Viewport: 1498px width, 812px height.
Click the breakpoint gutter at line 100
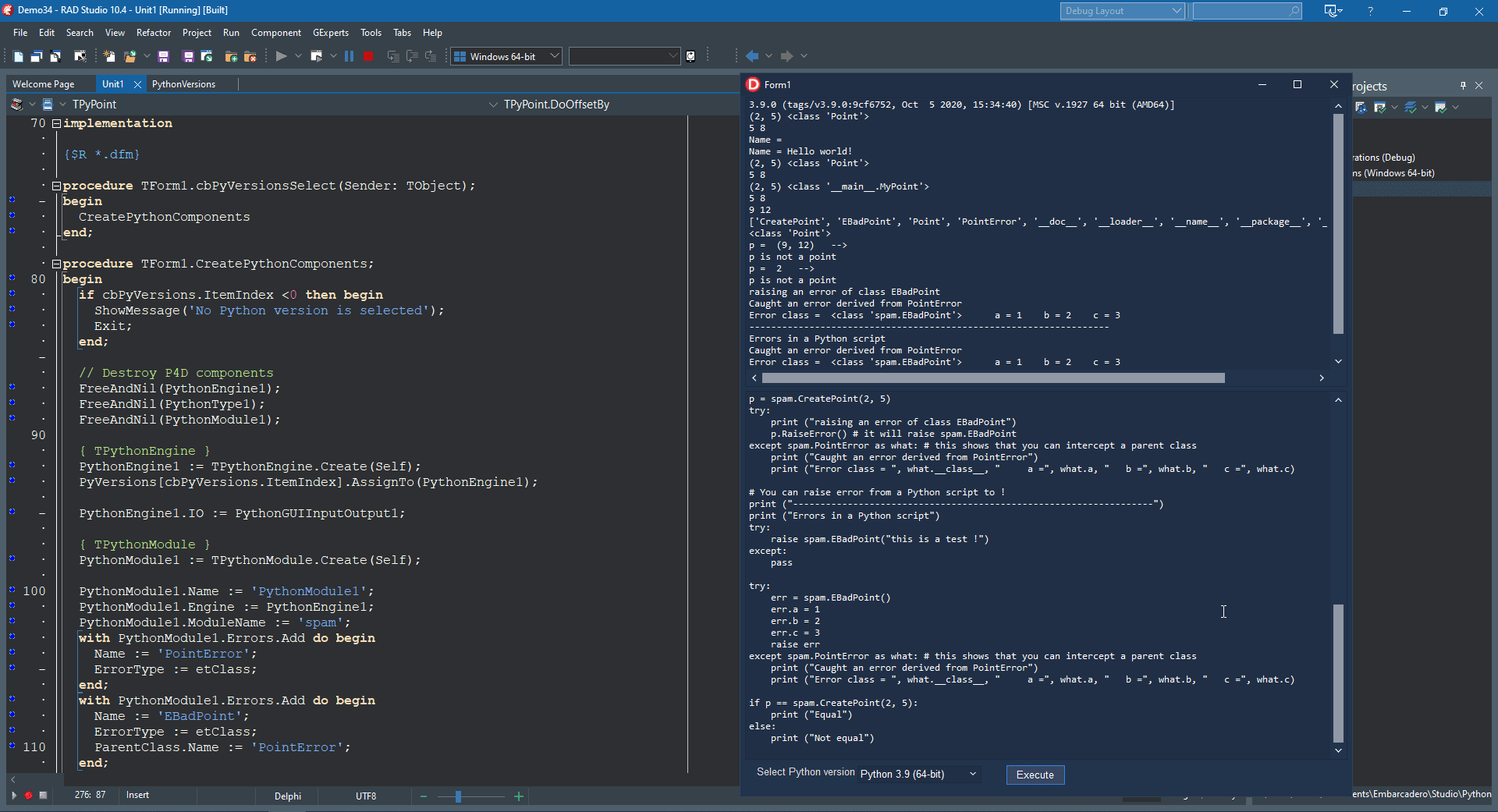point(12,590)
